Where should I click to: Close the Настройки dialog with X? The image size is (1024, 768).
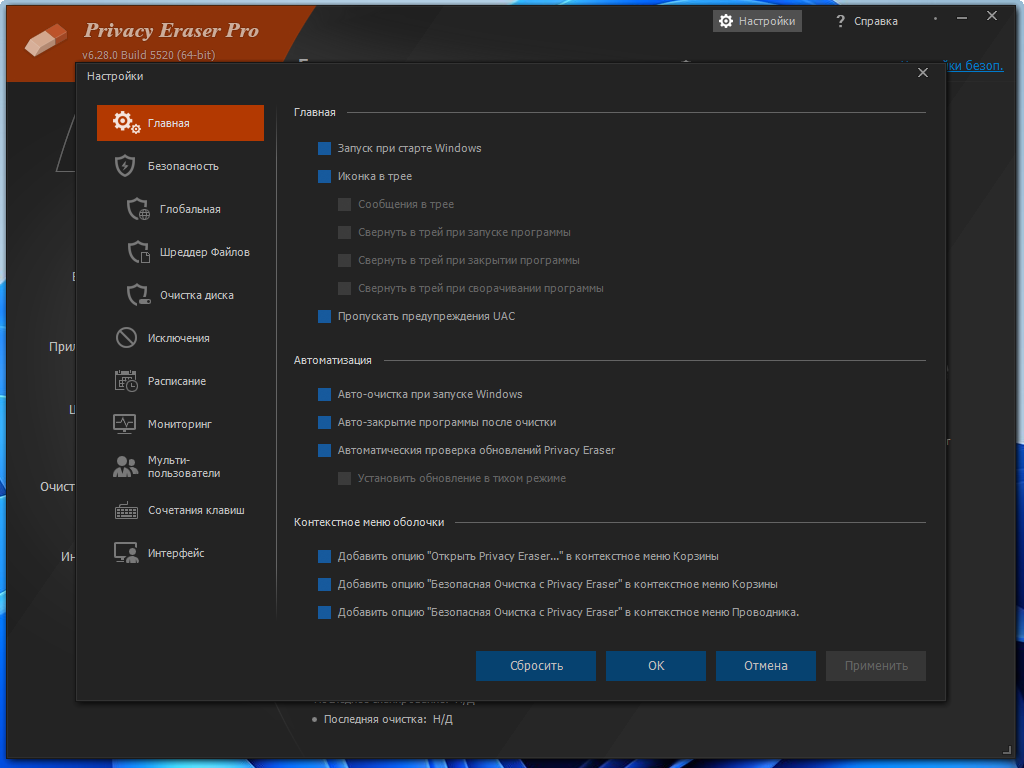[923, 72]
